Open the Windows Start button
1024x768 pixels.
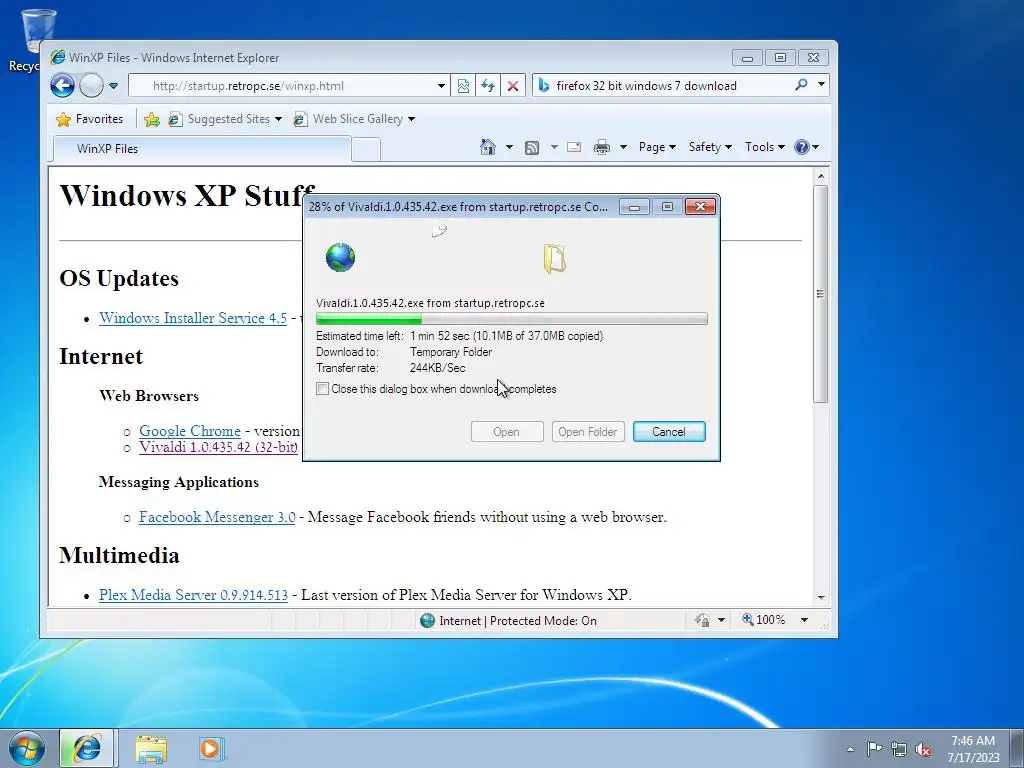[x=27, y=748]
